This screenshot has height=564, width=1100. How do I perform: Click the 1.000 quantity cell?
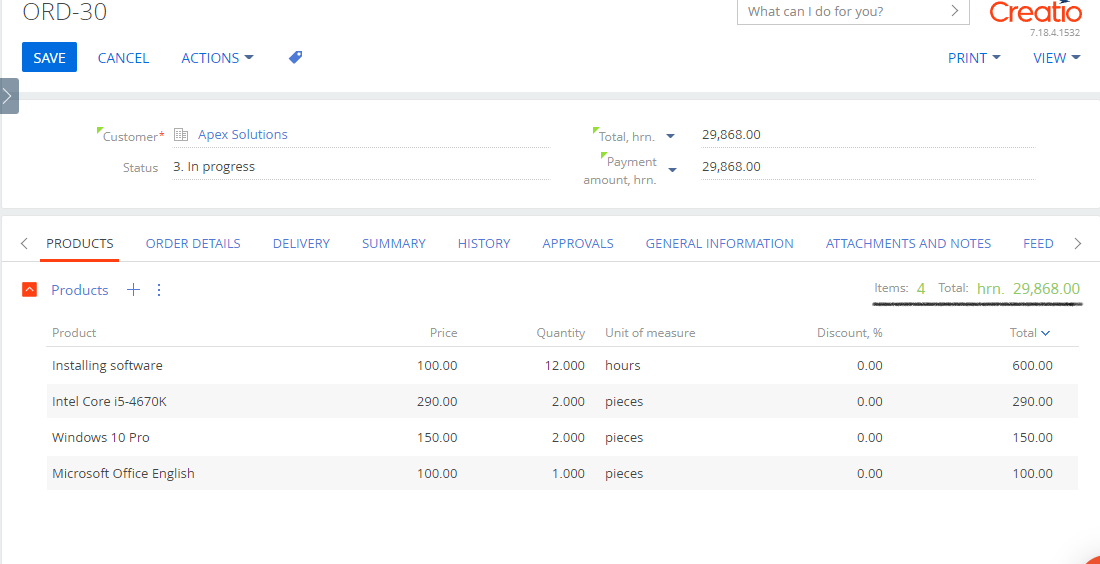point(568,474)
